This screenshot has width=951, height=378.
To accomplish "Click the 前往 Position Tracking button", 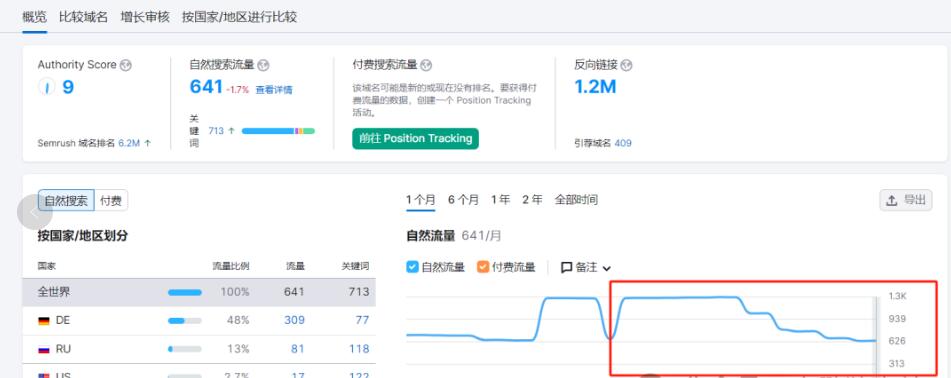I will tap(415, 138).
